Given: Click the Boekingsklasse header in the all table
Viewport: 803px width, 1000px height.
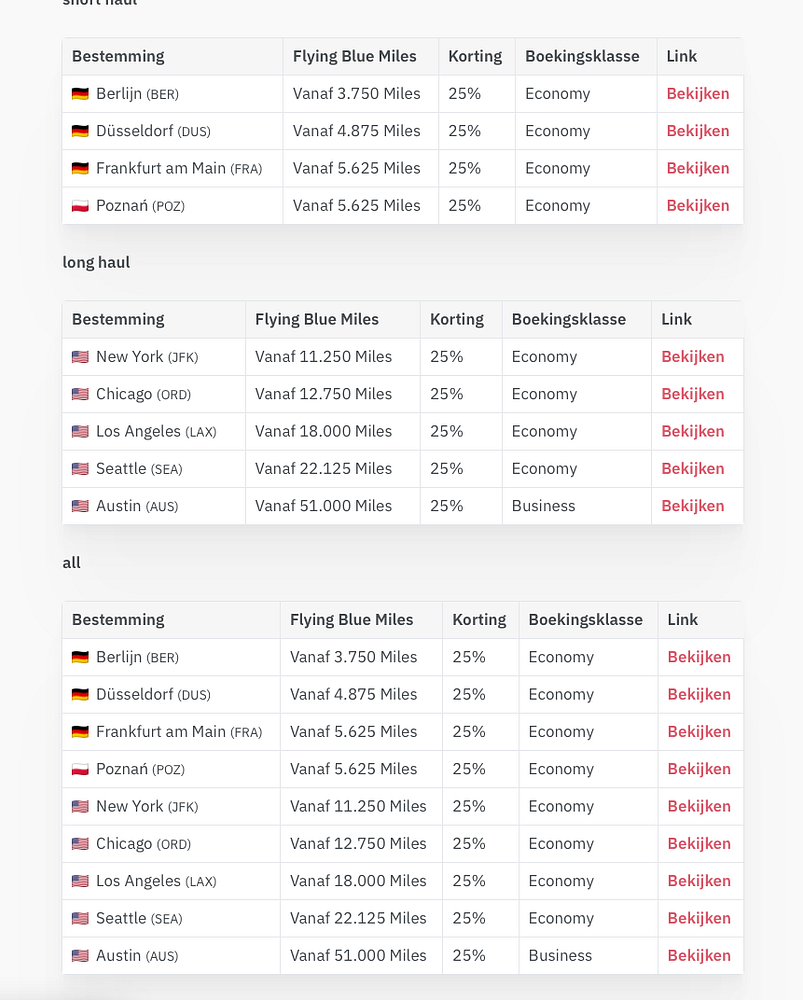Looking at the screenshot, I should click(585, 620).
